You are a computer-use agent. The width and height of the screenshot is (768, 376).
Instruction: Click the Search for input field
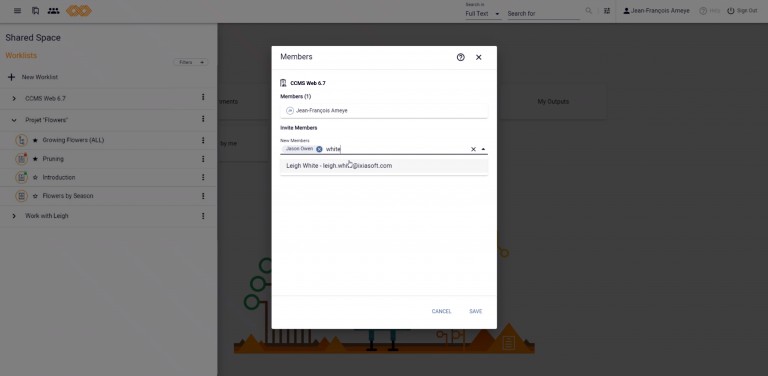(543, 14)
